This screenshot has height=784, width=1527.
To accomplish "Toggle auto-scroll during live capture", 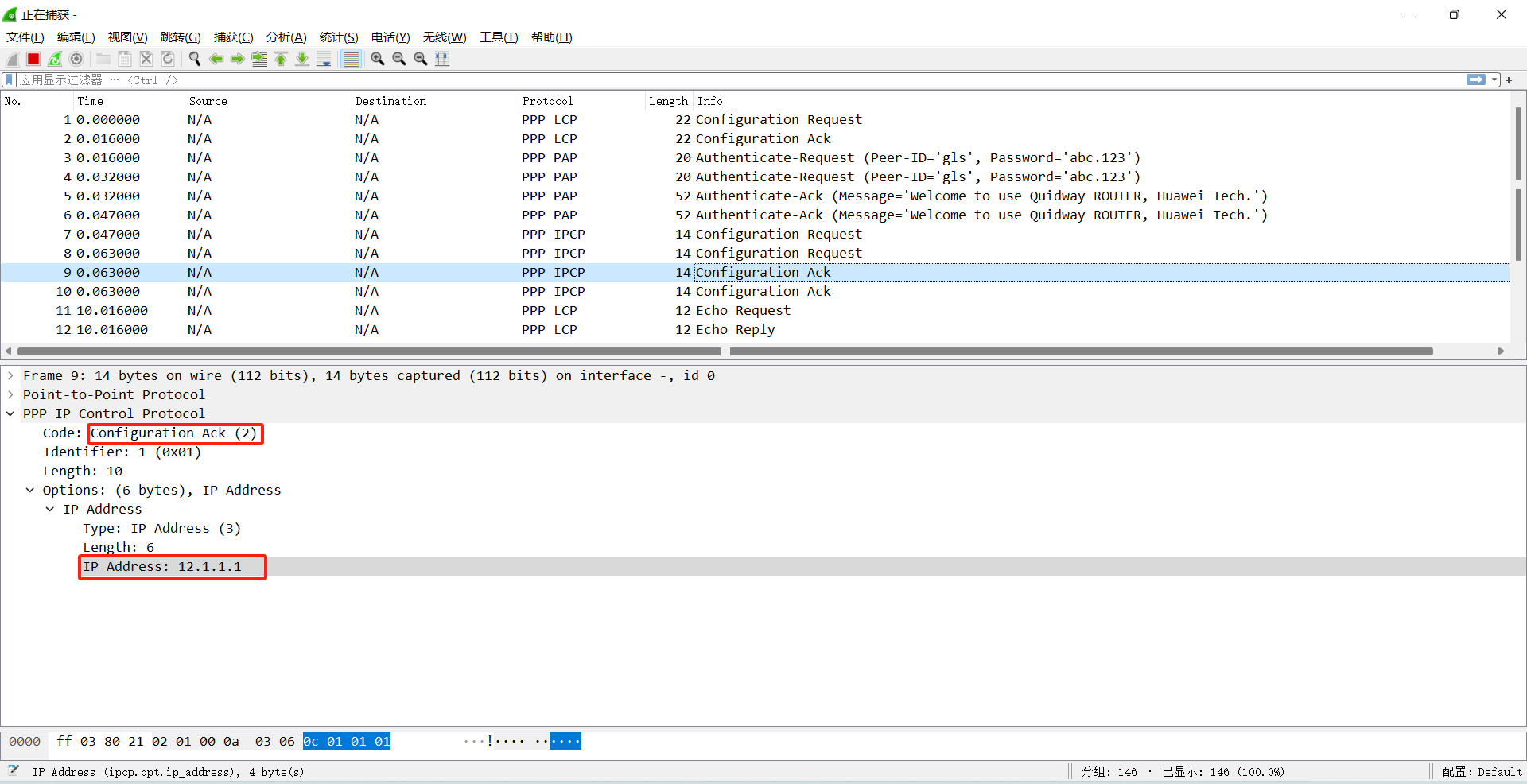I will click(x=324, y=59).
